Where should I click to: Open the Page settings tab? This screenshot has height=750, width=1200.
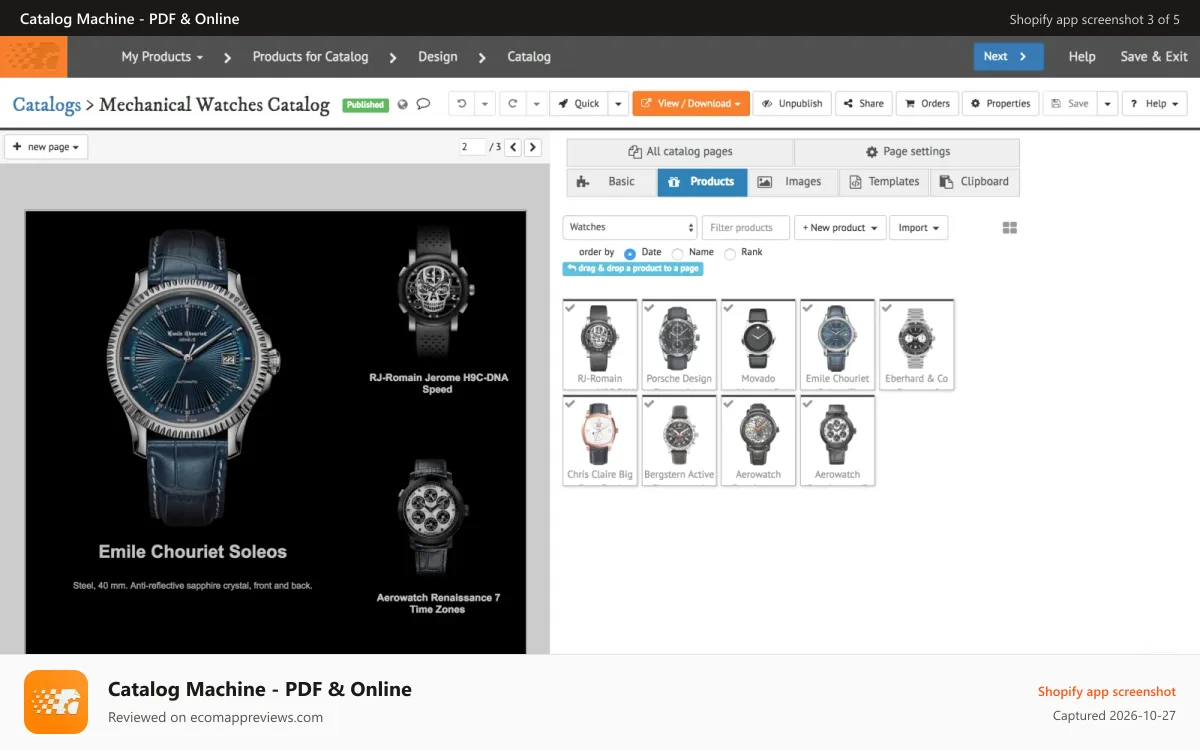tap(907, 152)
